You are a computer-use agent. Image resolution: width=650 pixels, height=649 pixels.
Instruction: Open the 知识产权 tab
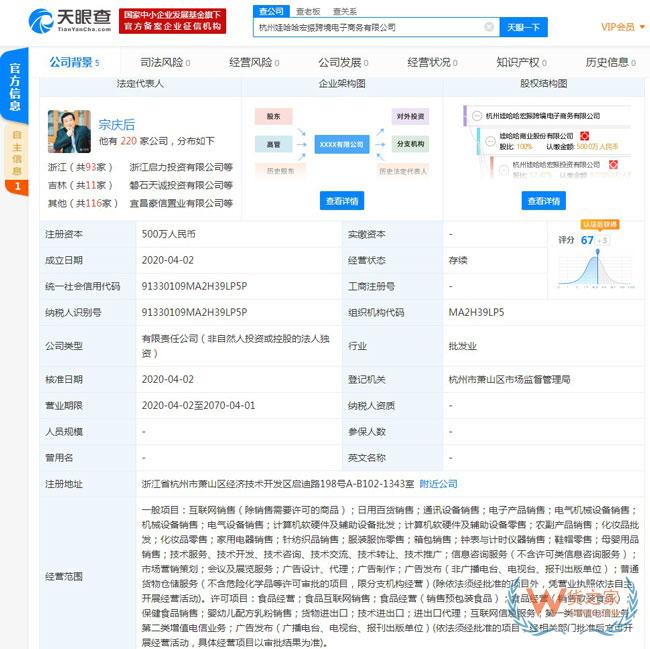pyautogui.click(x=521, y=63)
